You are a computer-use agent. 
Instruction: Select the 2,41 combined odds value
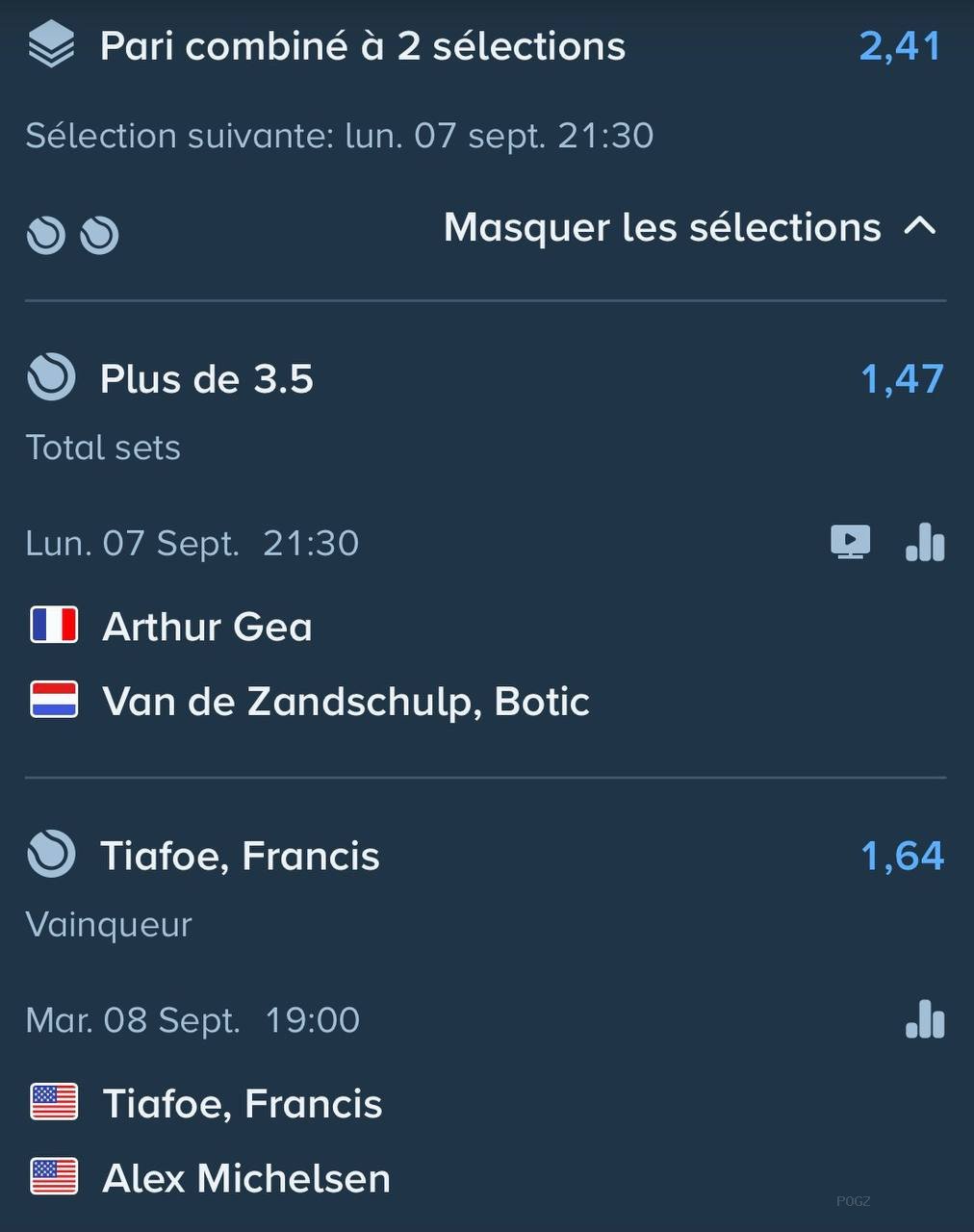(900, 46)
